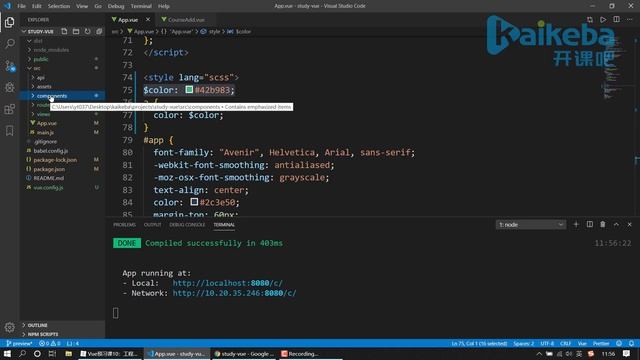This screenshot has height=360, width=640.
Task: Open the terminal selector dropdown '1: node'
Action: pos(531,224)
